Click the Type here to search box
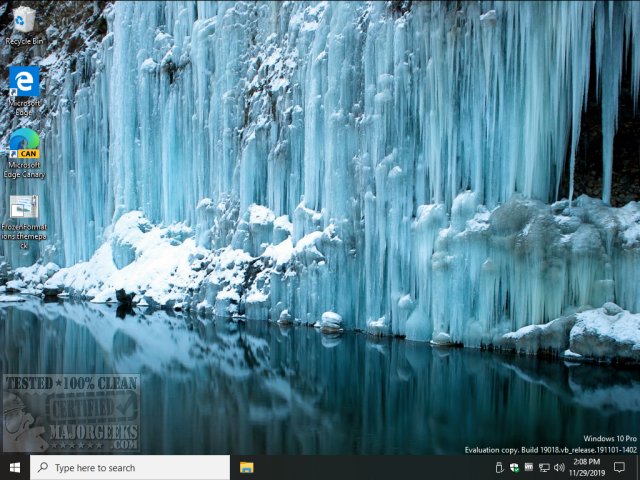Screen dimensions: 640x480 [x=130, y=467]
